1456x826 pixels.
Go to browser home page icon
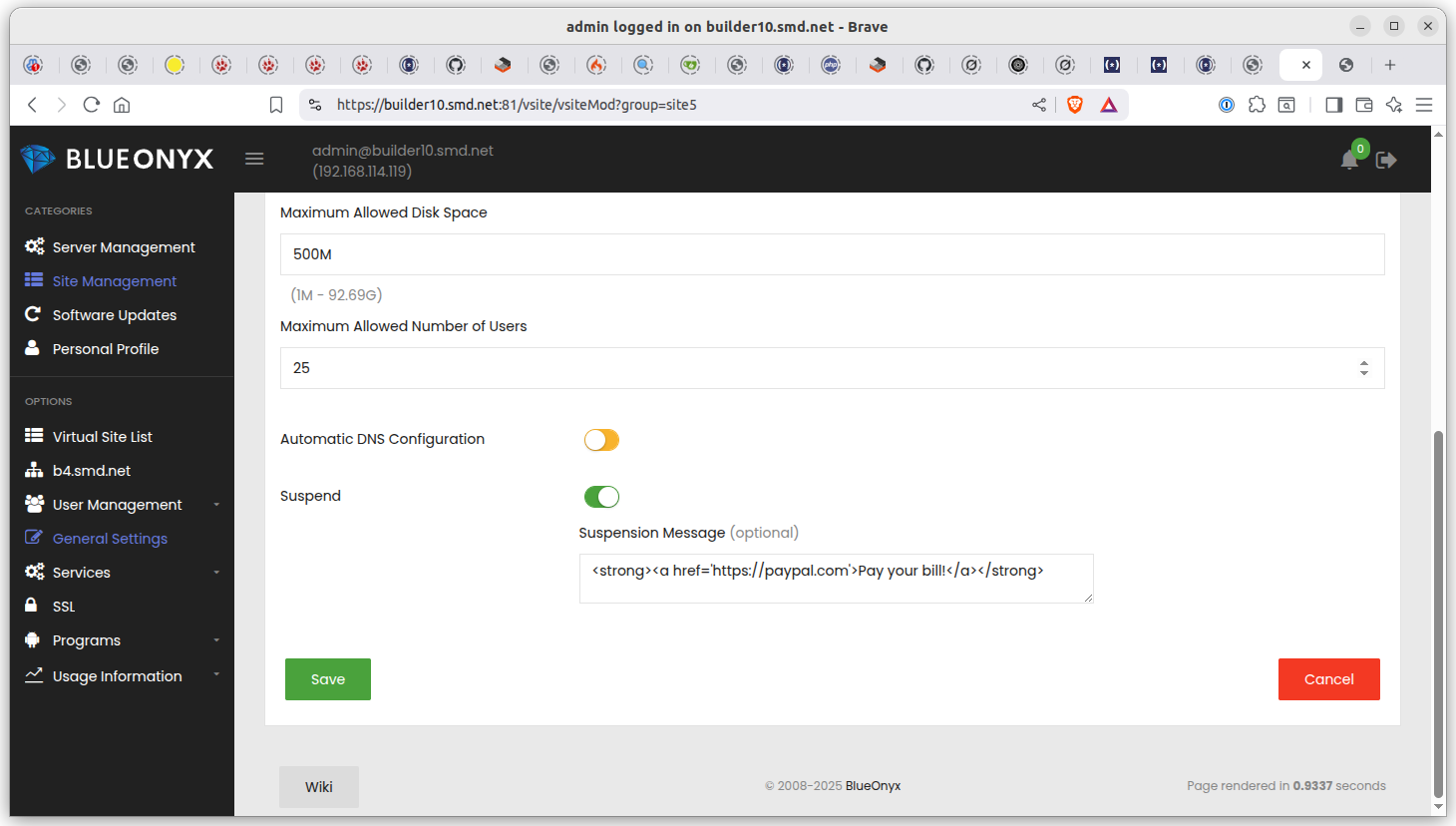coord(122,105)
